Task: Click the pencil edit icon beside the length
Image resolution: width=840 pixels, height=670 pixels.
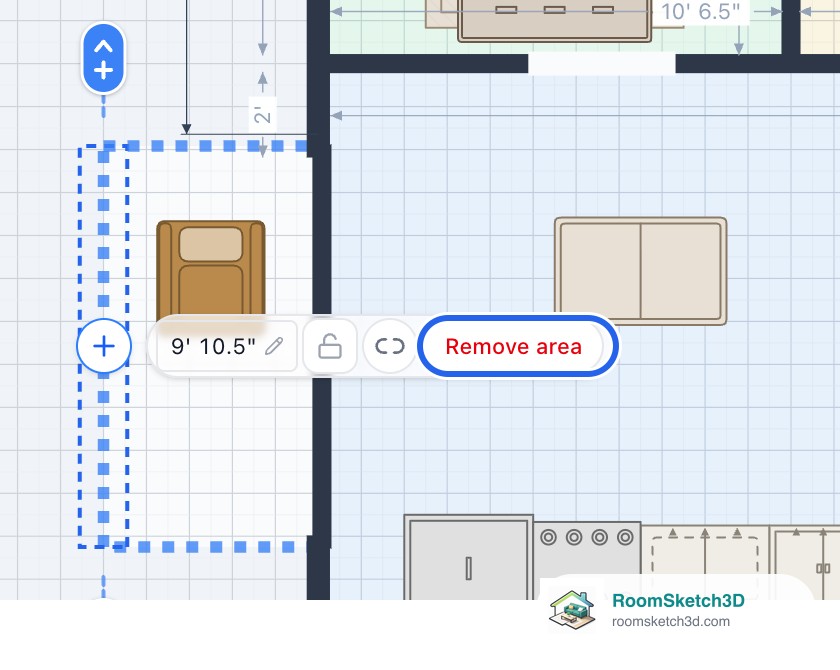Action: point(274,346)
